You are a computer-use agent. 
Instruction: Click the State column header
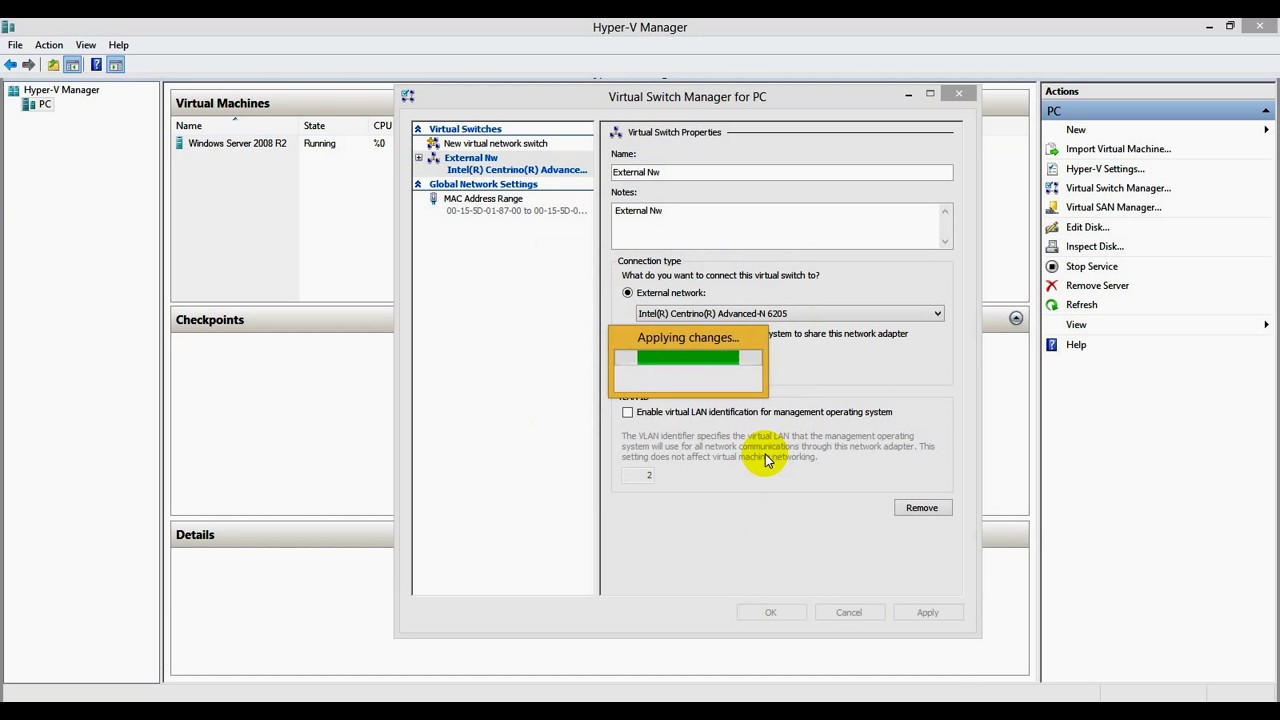click(315, 126)
